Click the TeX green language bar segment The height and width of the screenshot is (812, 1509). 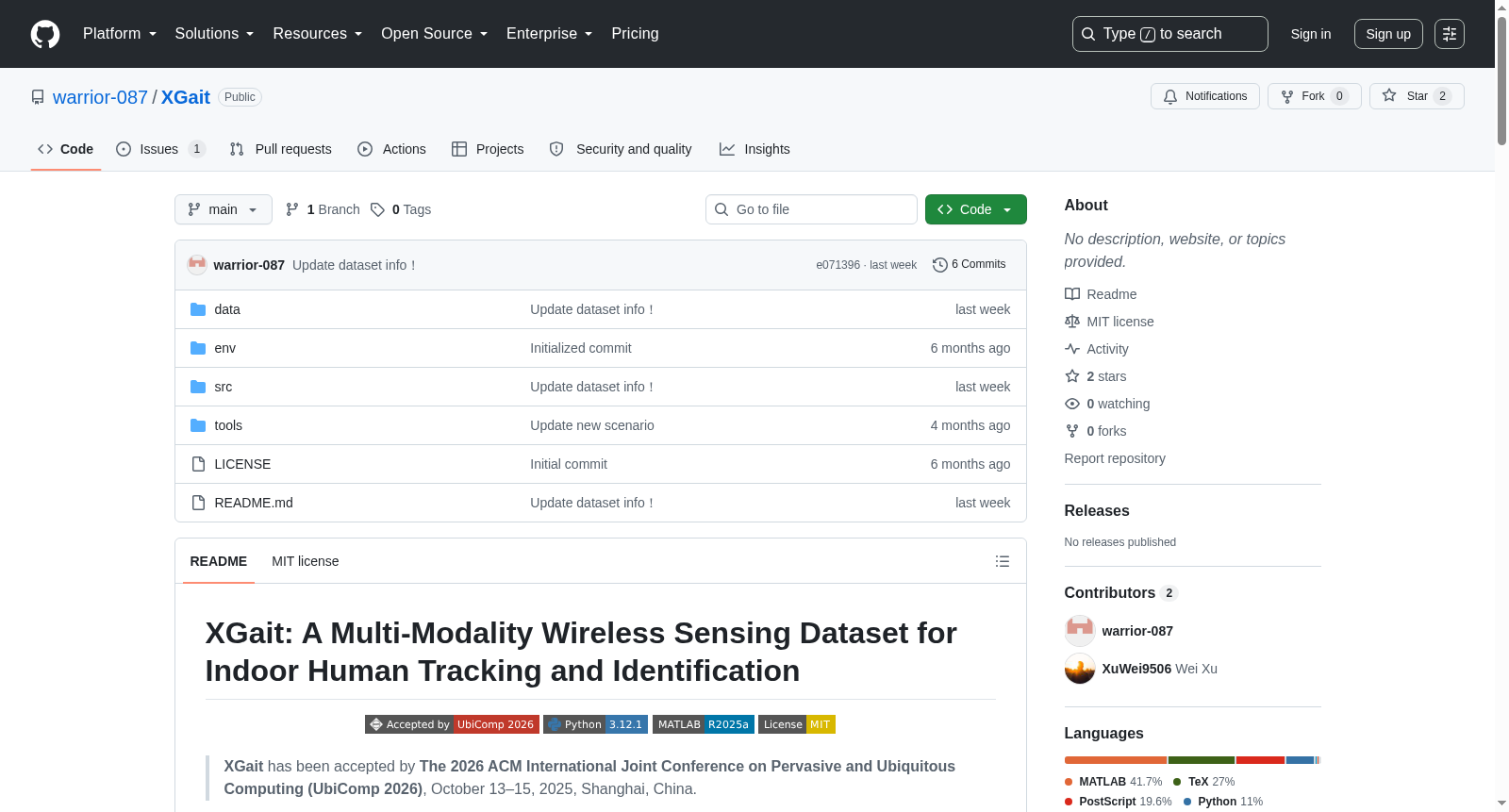click(x=1202, y=760)
